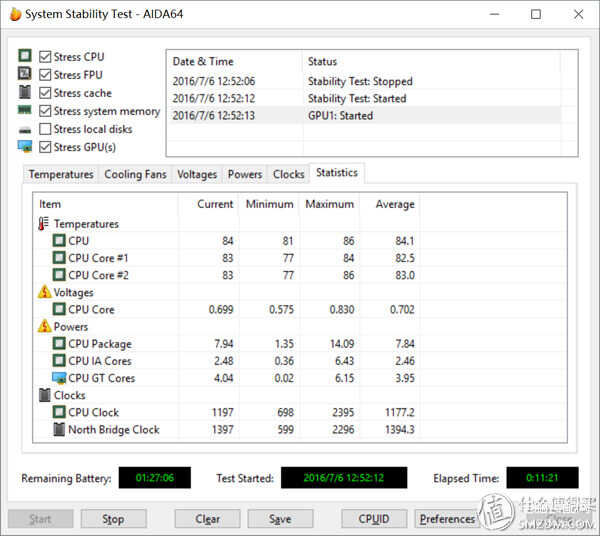Maximize the System Stability Test window
The height and width of the screenshot is (536, 600).
coord(536,15)
